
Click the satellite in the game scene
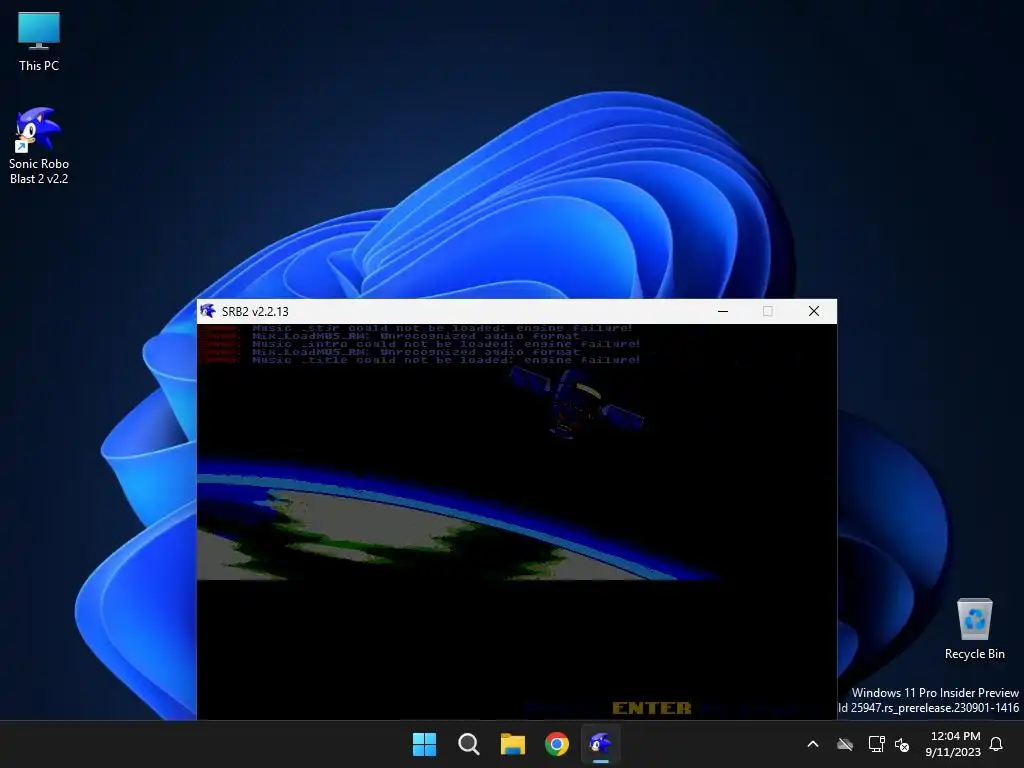click(x=577, y=402)
